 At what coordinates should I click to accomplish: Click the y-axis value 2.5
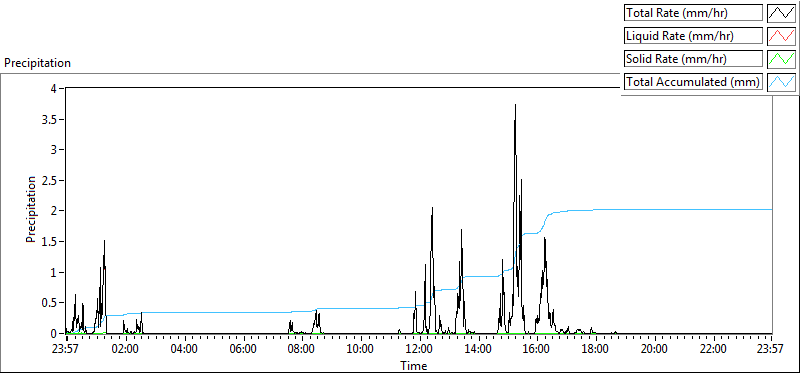(x=50, y=180)
